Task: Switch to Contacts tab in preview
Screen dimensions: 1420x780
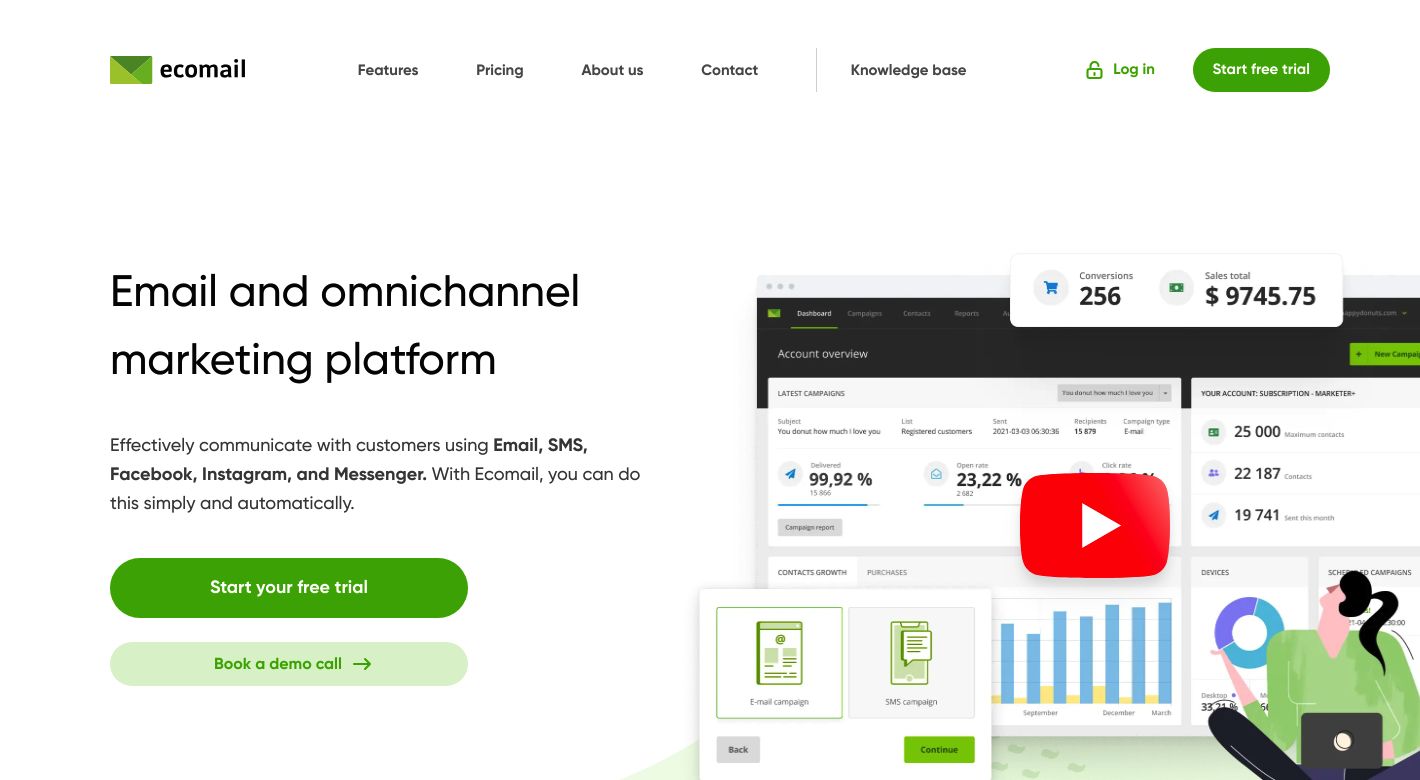Action: point(917,314)
